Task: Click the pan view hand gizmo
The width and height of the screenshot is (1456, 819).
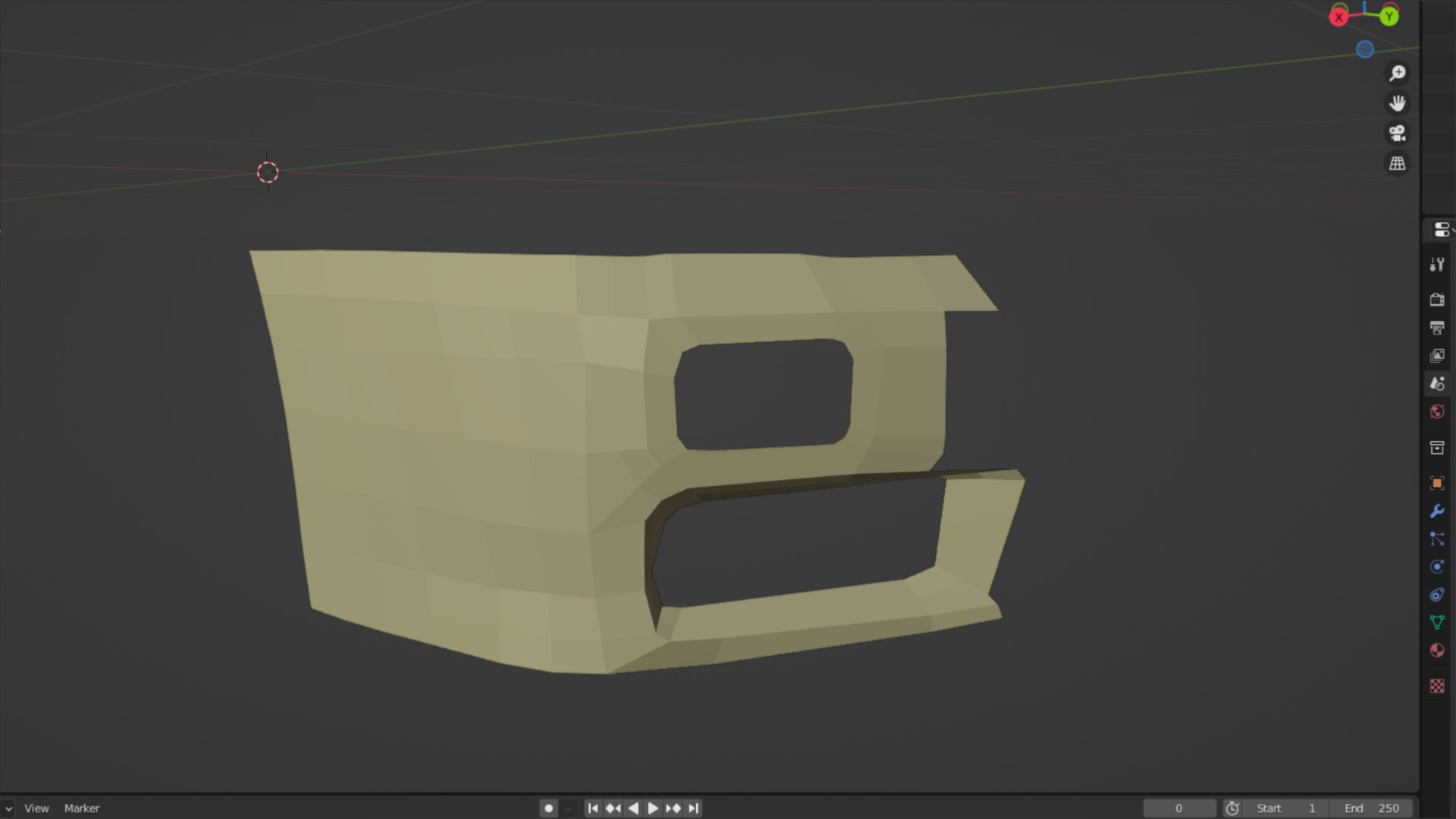Action: [x=1397, y=103]
